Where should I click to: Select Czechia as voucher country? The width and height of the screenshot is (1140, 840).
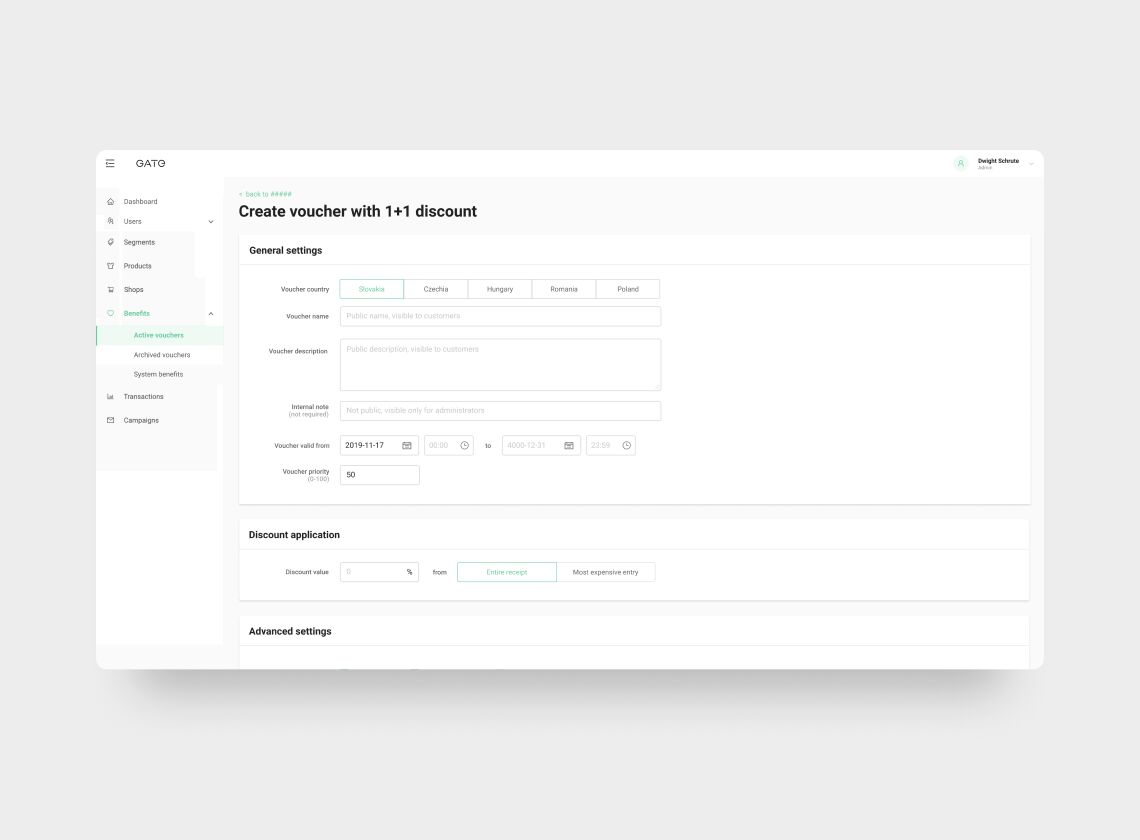pos(435,289)
